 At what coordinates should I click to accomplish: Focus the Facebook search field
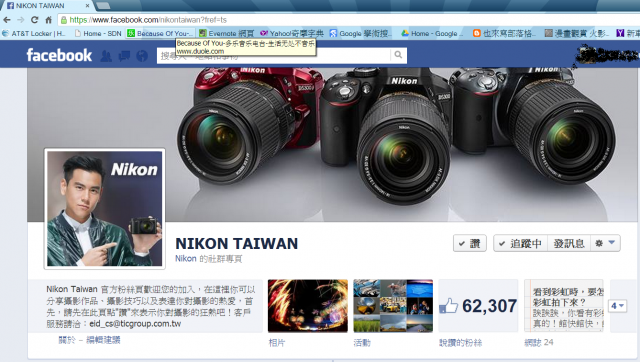(x=273, y=55)
